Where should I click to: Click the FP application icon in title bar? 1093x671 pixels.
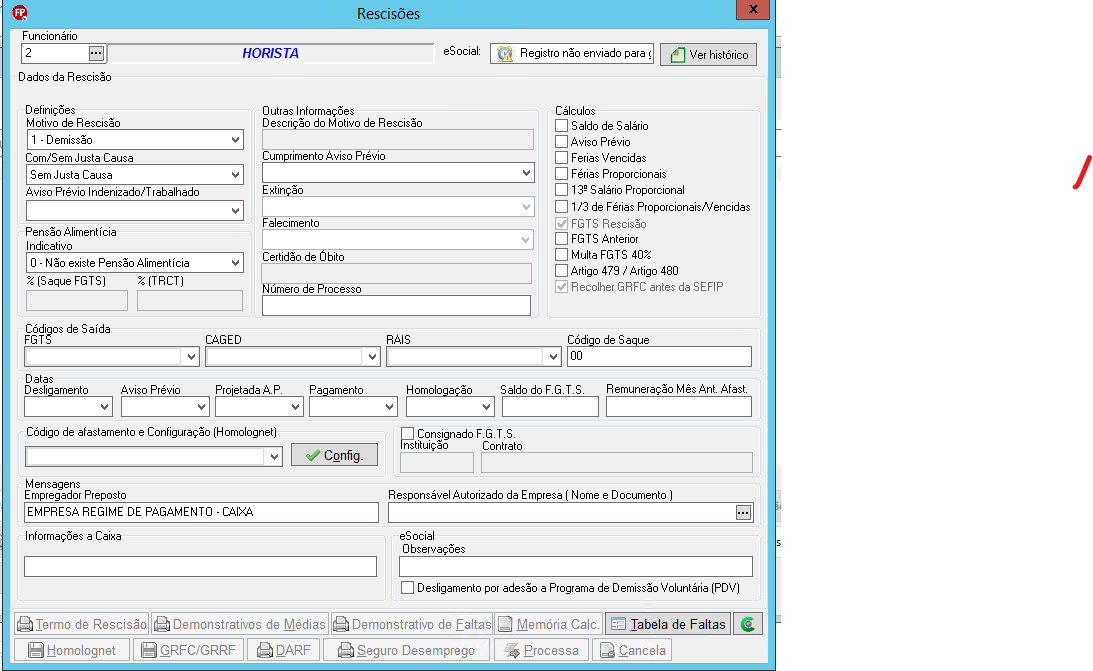[x=20, y=13]
